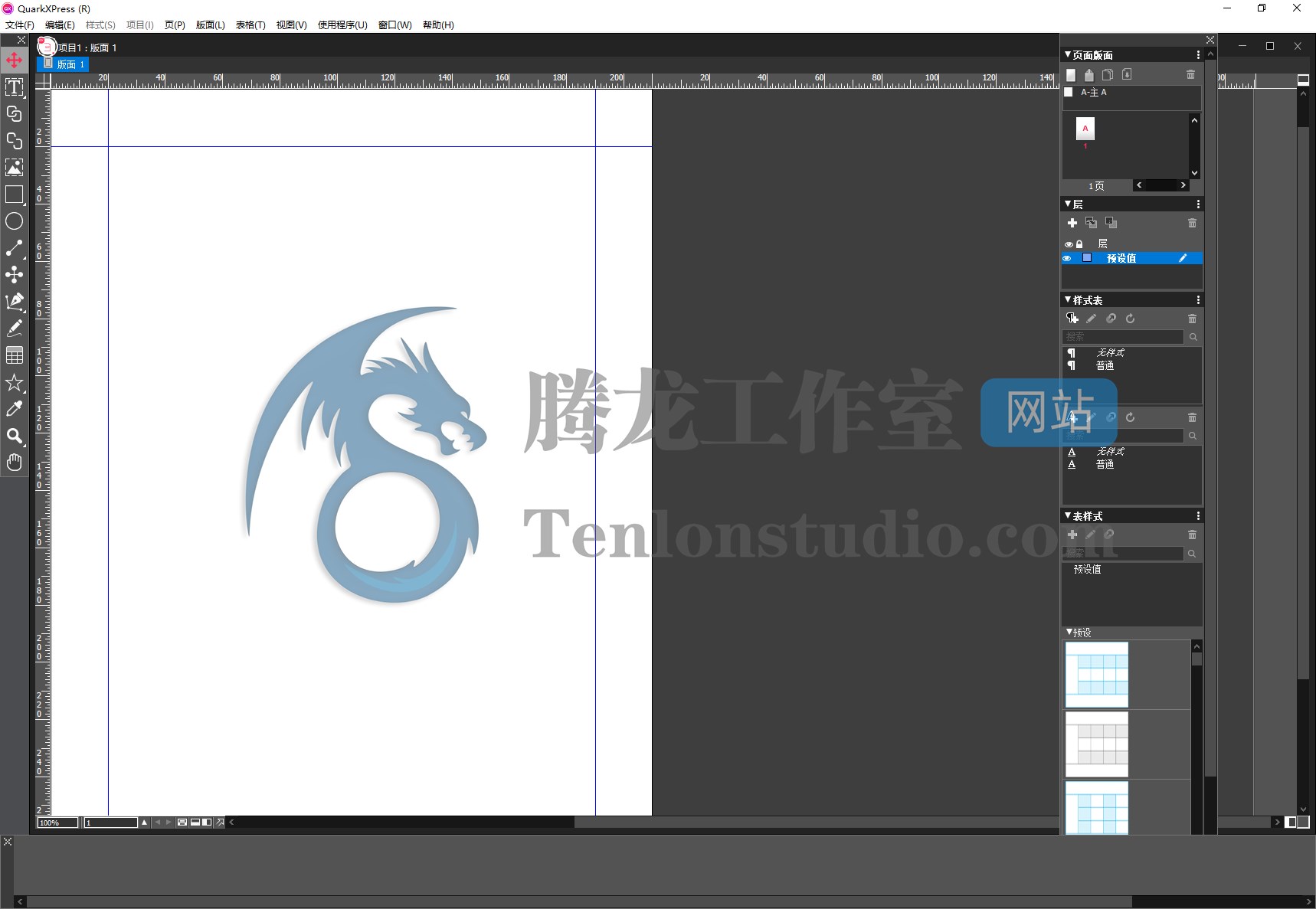Viewport: 1316px width, 909px height.
Task: Delete page via Page Layout trash icon
Action: [x=1190, y=75]
